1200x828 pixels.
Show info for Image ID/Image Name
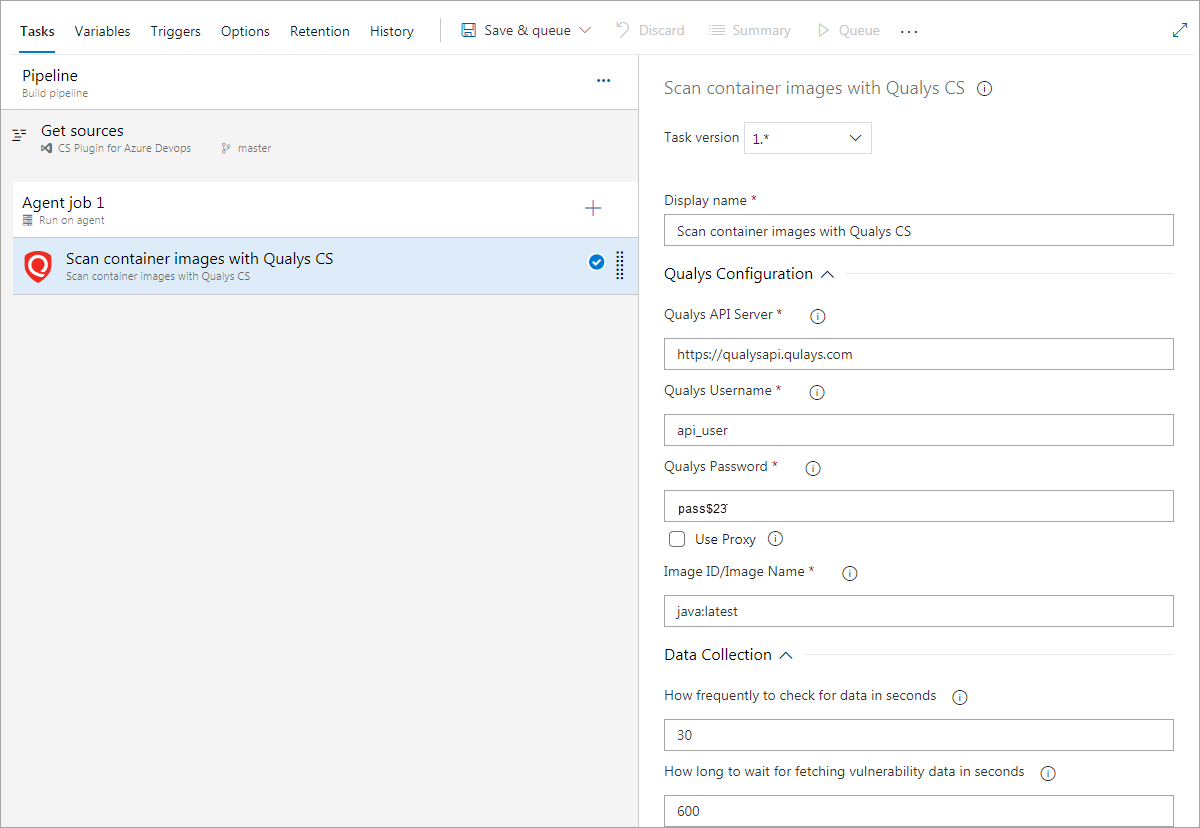coord(850,573)
